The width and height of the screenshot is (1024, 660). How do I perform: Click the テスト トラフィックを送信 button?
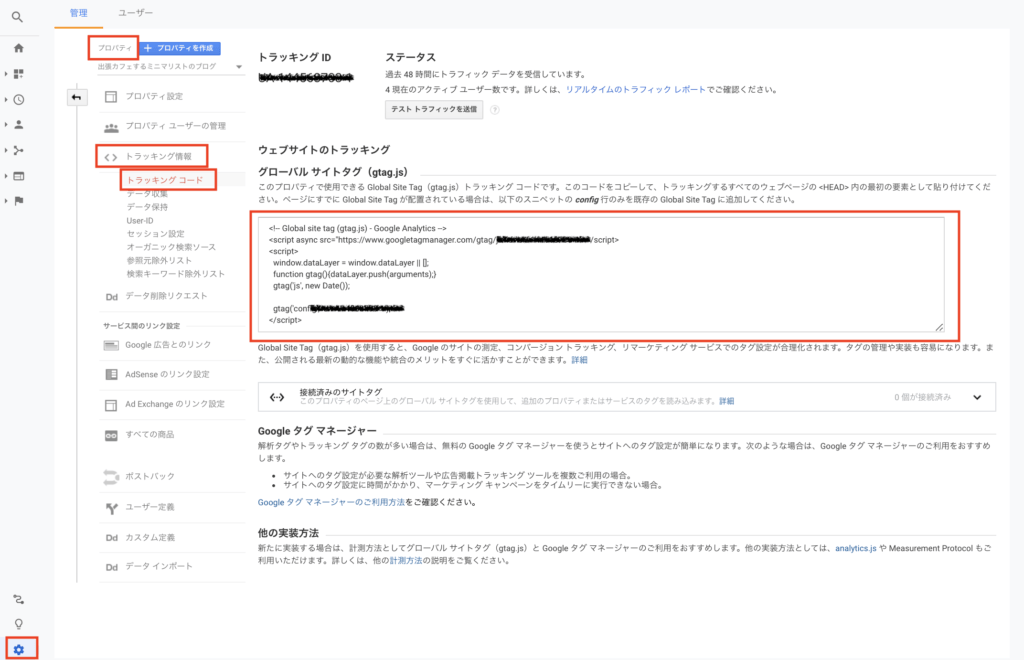pos(434,110)
